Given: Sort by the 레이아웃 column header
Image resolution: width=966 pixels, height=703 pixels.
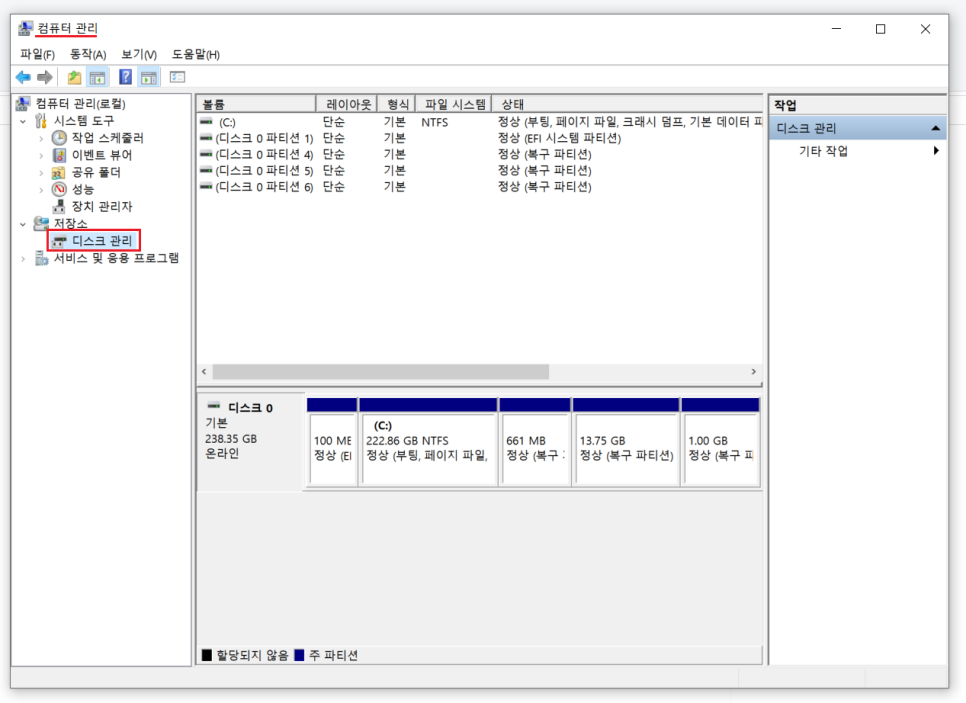Looking at the screenshot, I should click(347, 104).
